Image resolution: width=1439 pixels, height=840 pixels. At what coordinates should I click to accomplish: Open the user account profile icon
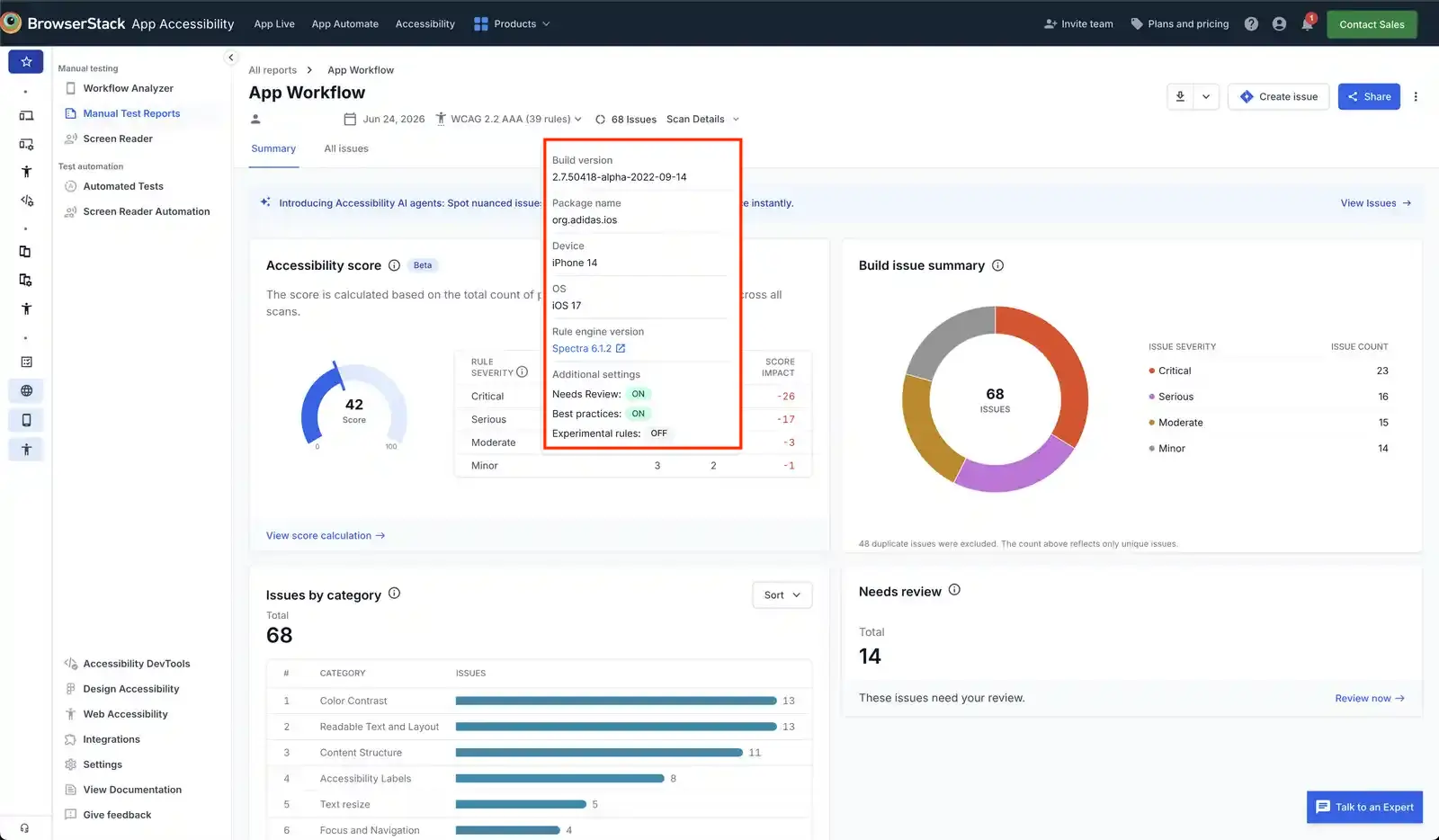click(1279, 24)
